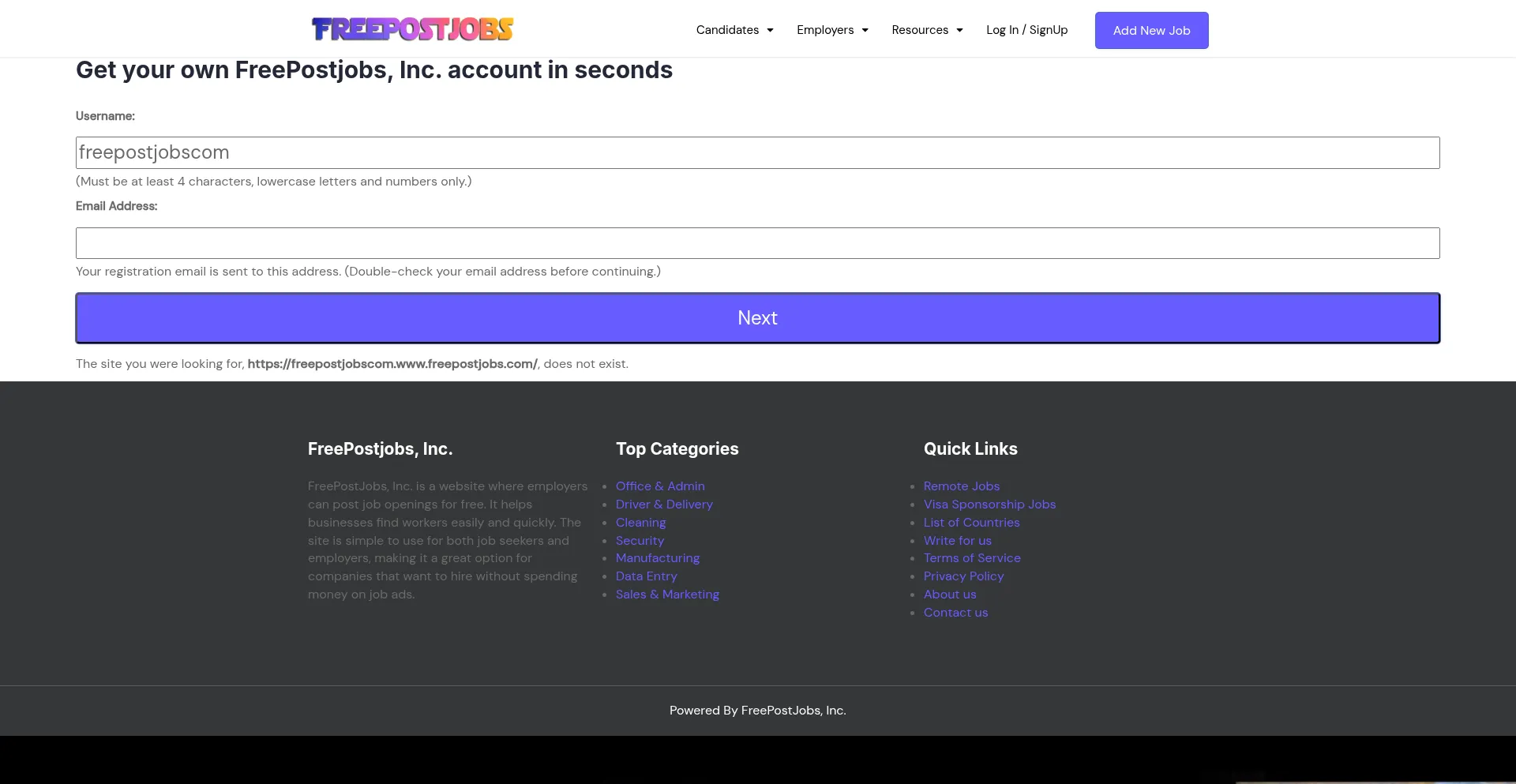Click the 'Quick Links' footer heading
Screen dimensions: 1516x784
tap(970, 449)
